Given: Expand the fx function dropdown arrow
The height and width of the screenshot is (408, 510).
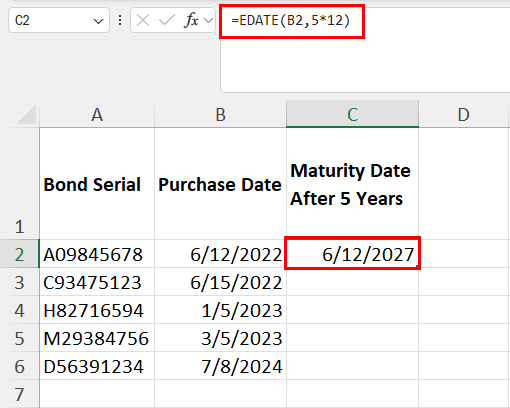Looking at the screenshot, I should [x=209, y=21].
